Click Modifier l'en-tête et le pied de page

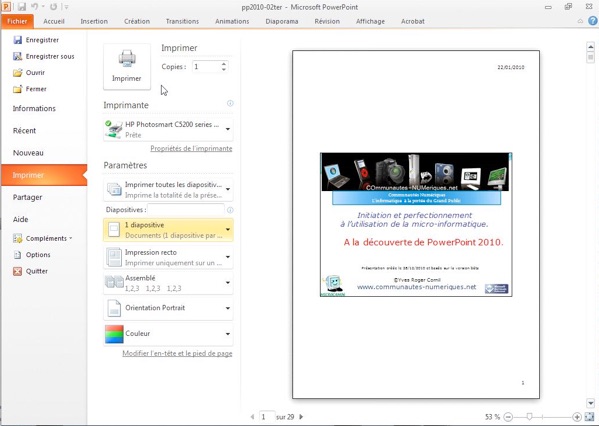[x=177, y=353]
